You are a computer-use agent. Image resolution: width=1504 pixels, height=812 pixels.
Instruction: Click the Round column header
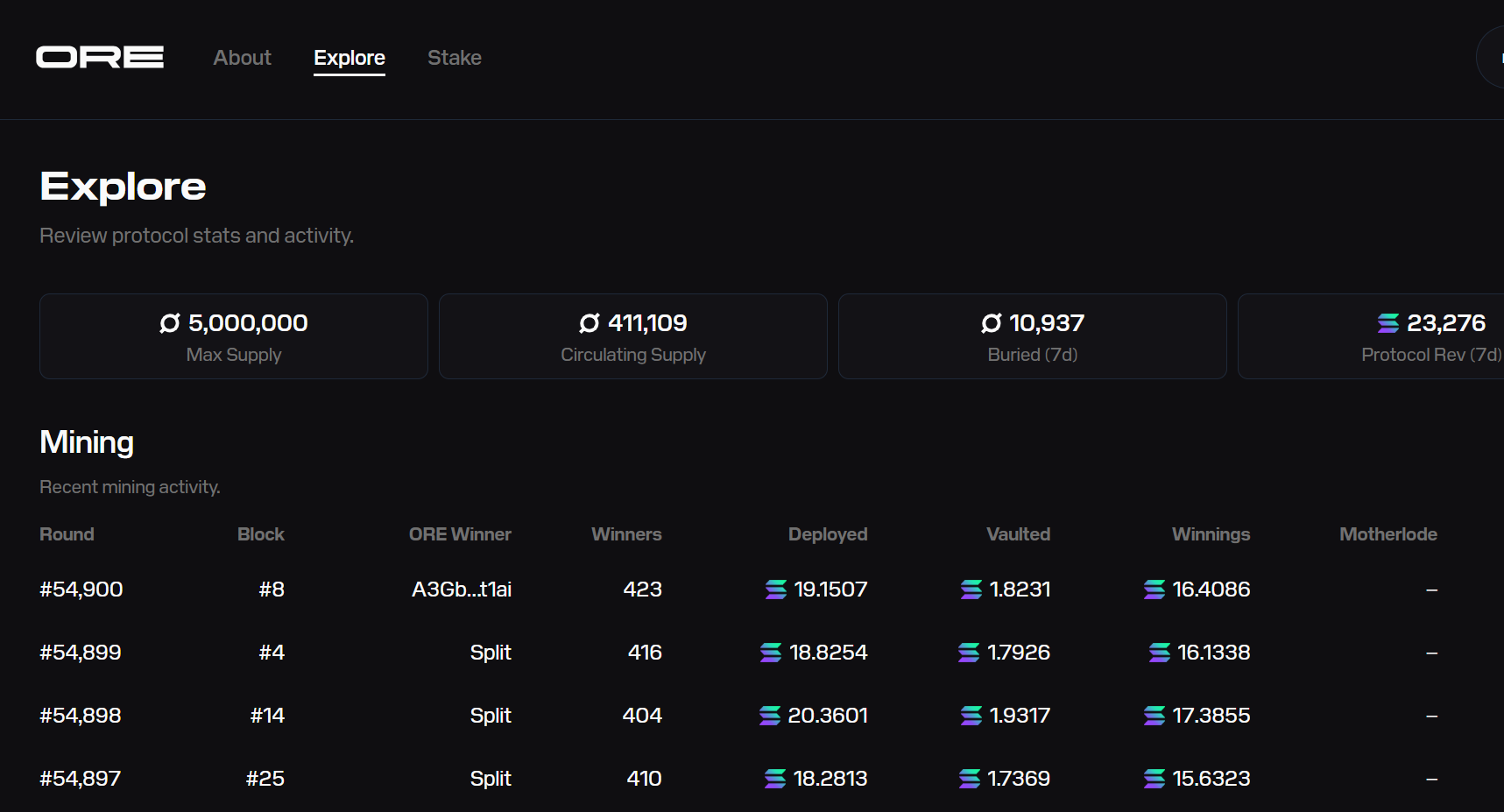(67, 534)
